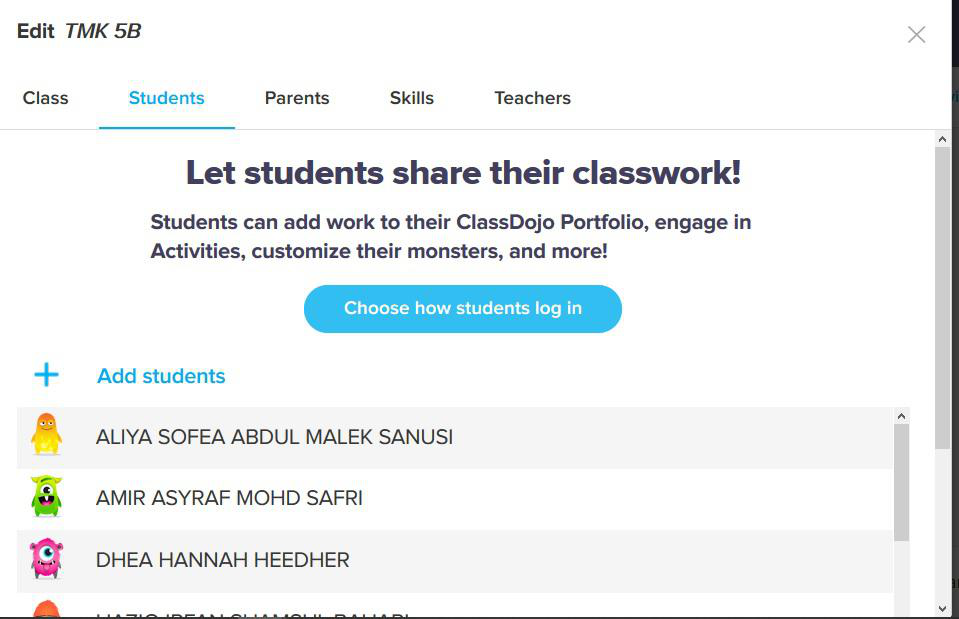959x619 pixels.
Task: Click the green one-eyed monster avatar for Amir Asyraf
Action: [46, 496]
